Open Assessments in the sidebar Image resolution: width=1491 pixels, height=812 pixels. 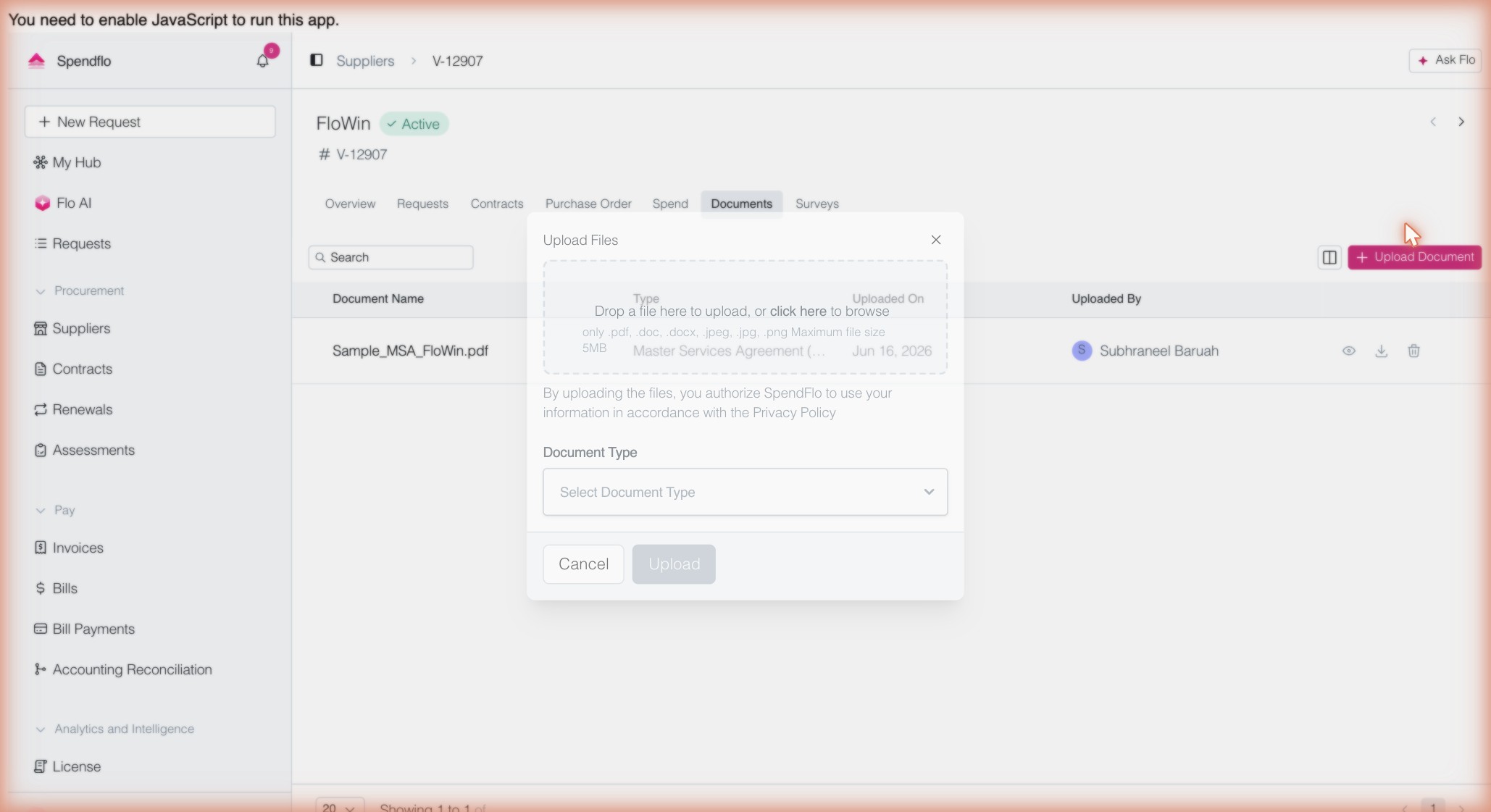[x=84, y=450]
